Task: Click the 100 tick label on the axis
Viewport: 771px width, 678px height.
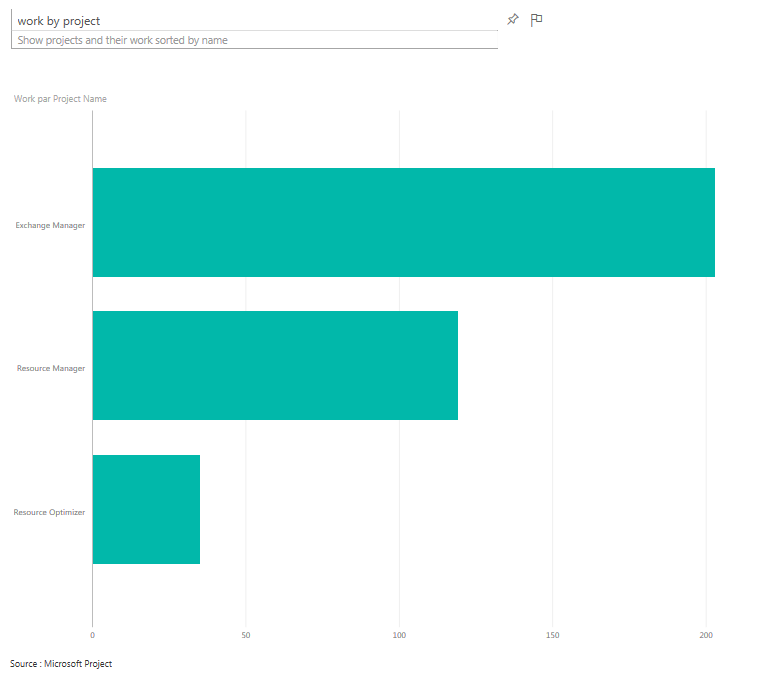Action: [x=399, y=635]
